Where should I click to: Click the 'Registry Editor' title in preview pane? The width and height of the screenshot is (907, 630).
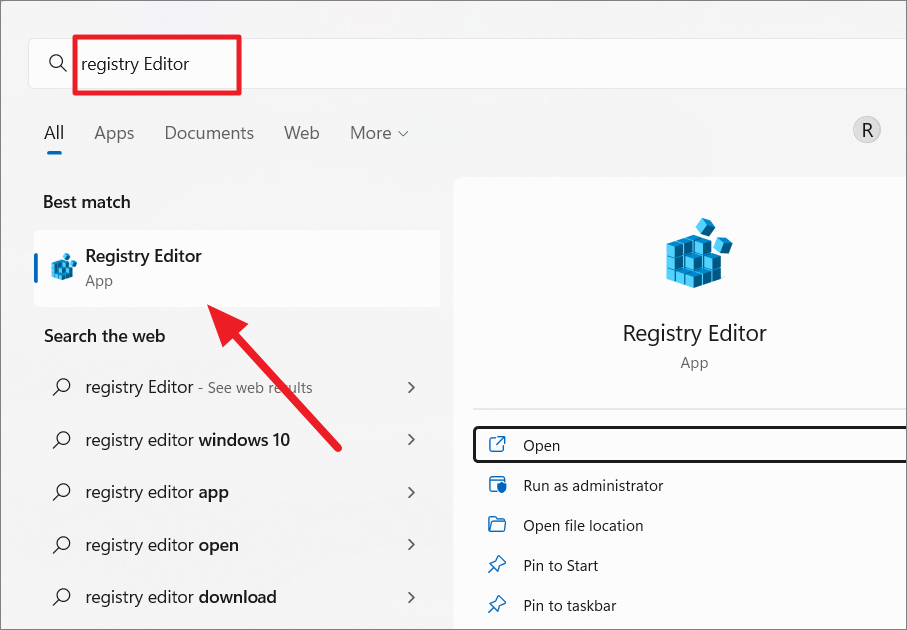click(x=694, y=333)
